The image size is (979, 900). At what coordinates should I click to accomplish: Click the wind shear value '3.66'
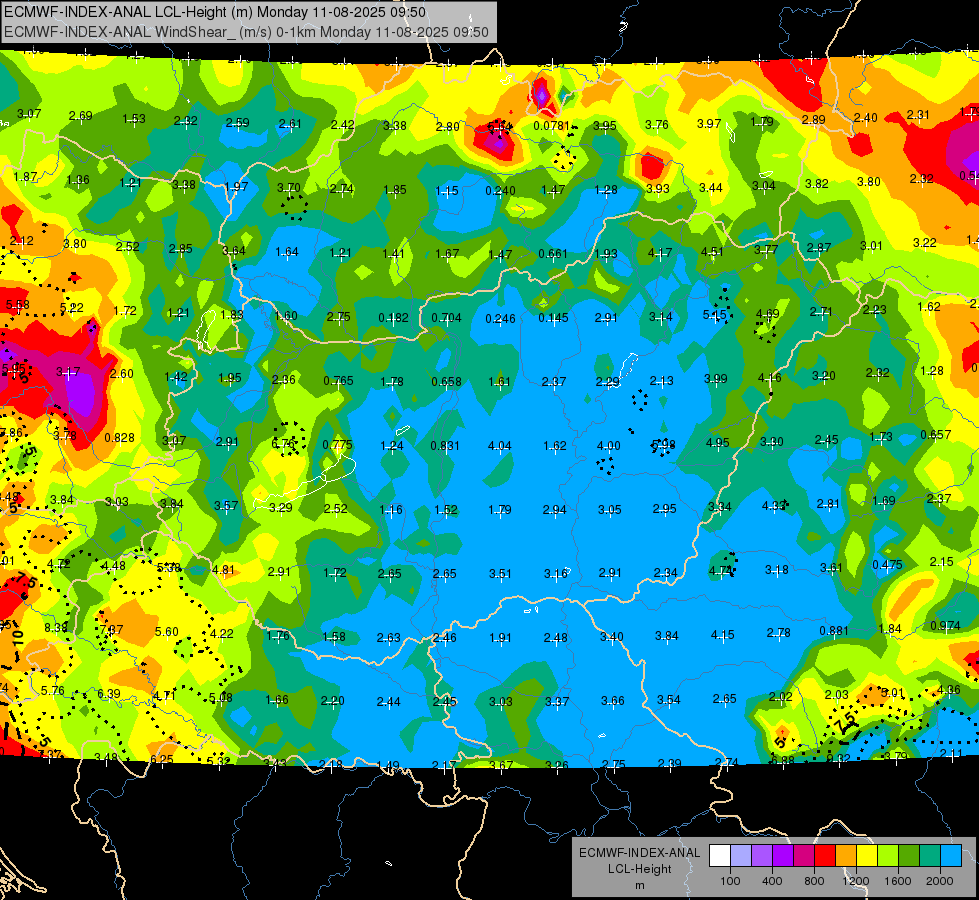(612, 701)
